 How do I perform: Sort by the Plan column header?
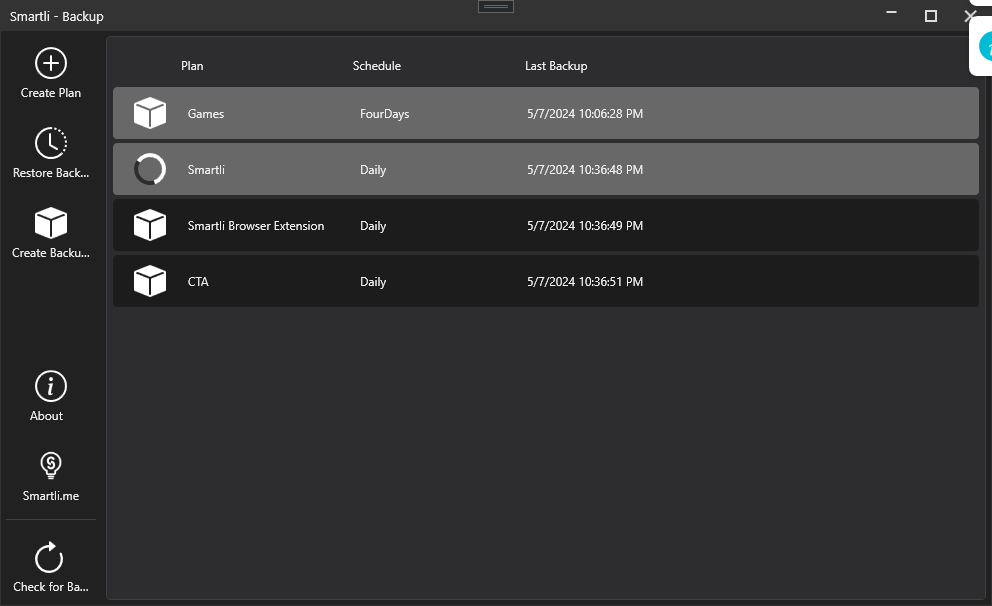click(192, 66)
